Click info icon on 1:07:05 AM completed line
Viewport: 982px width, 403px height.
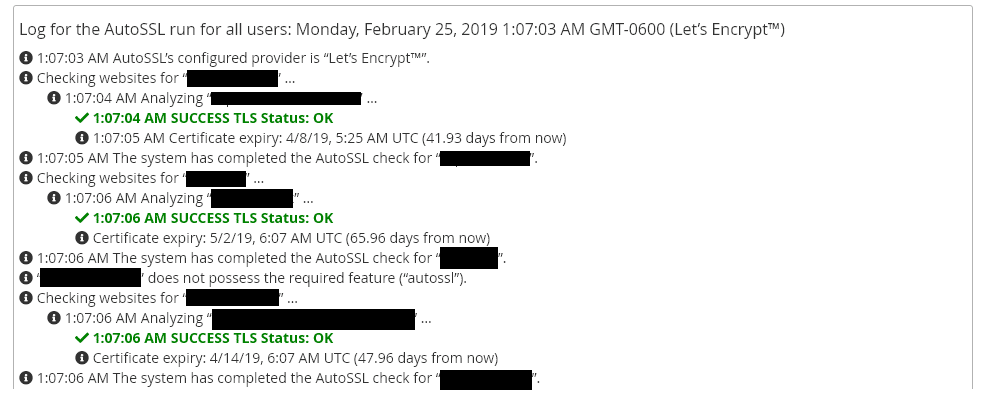[x=26, y=158]
